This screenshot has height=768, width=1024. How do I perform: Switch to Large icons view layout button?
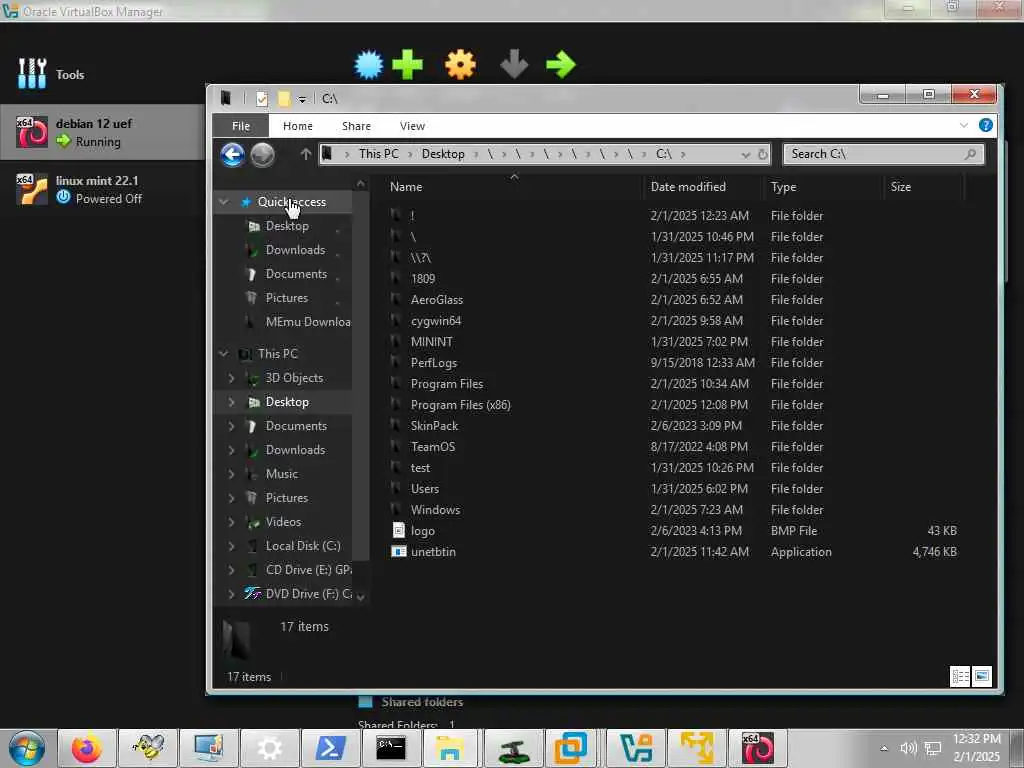click(x=982, y=677)
